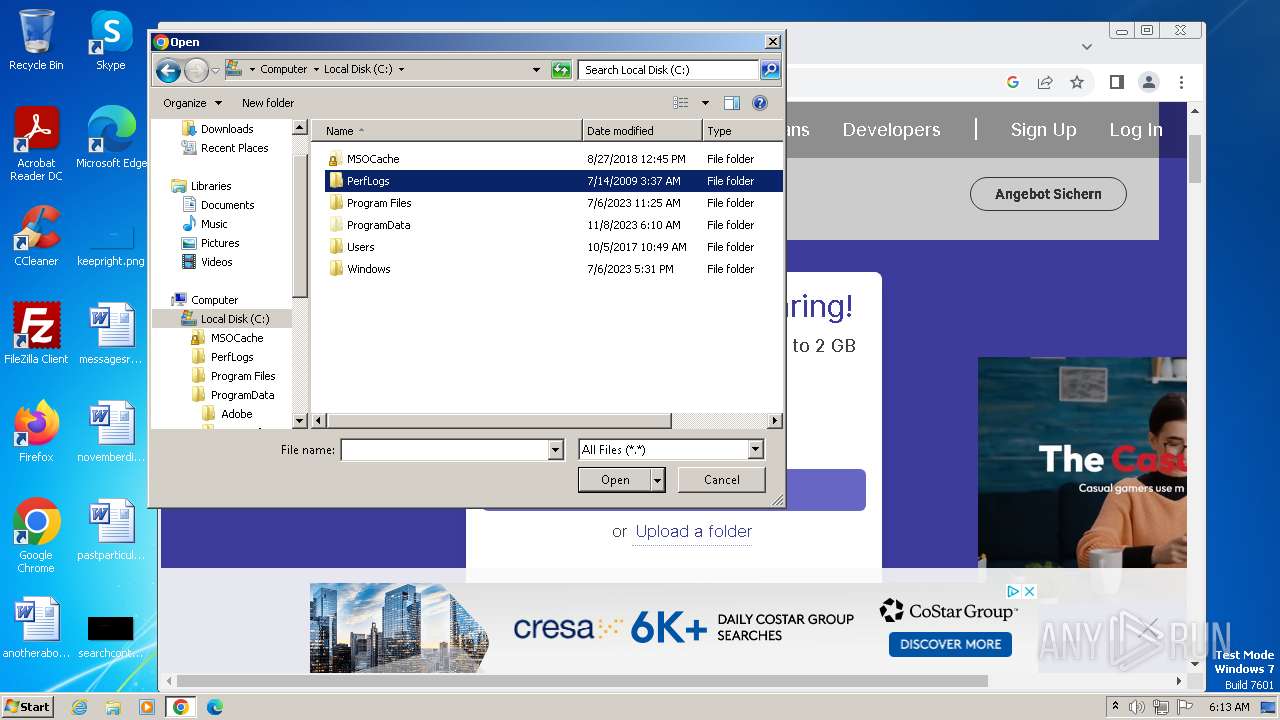Select keepright.png desktop file

111,242
